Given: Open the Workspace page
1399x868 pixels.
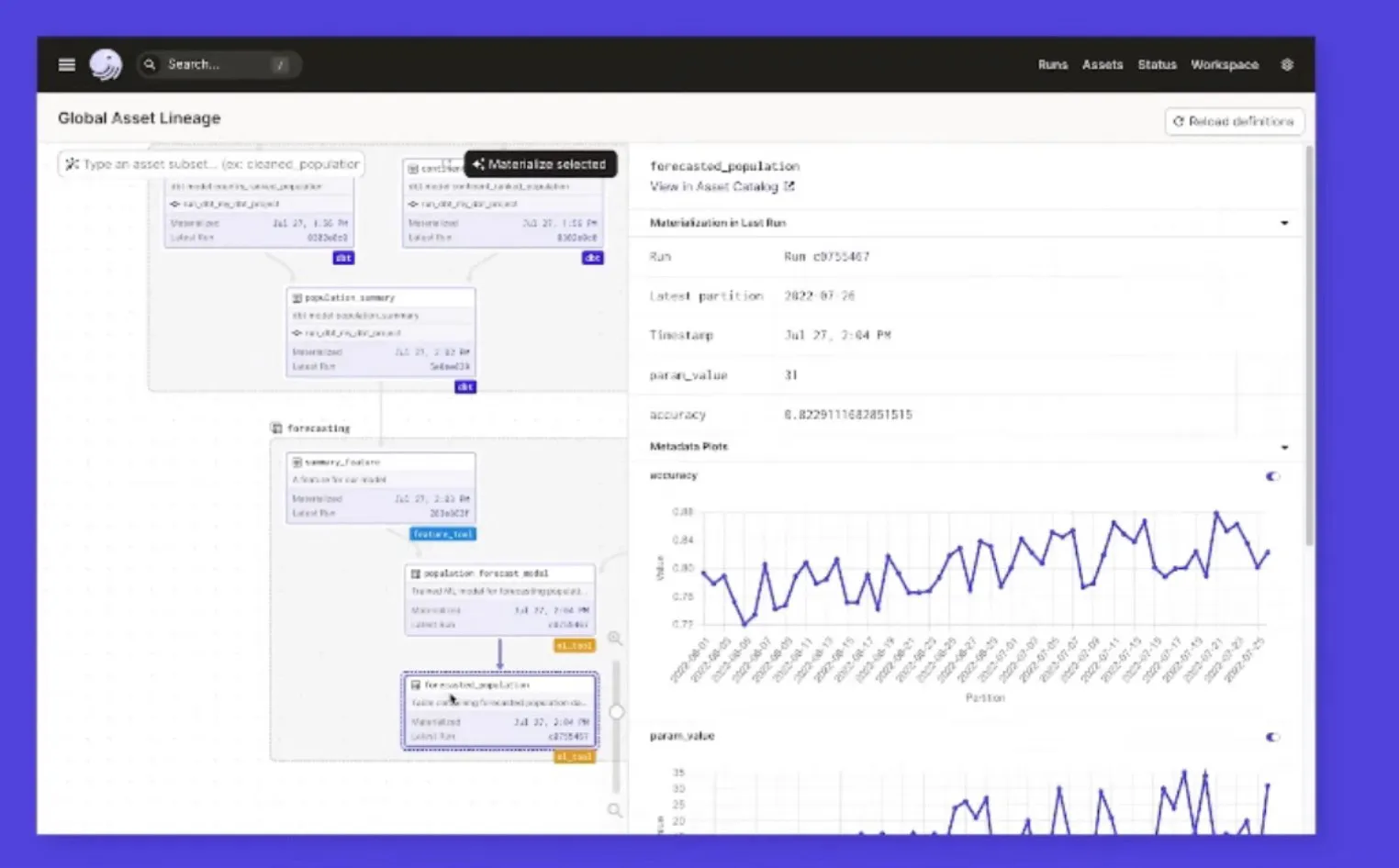Looking at the screenshot, I should [x=1225, y=64].
